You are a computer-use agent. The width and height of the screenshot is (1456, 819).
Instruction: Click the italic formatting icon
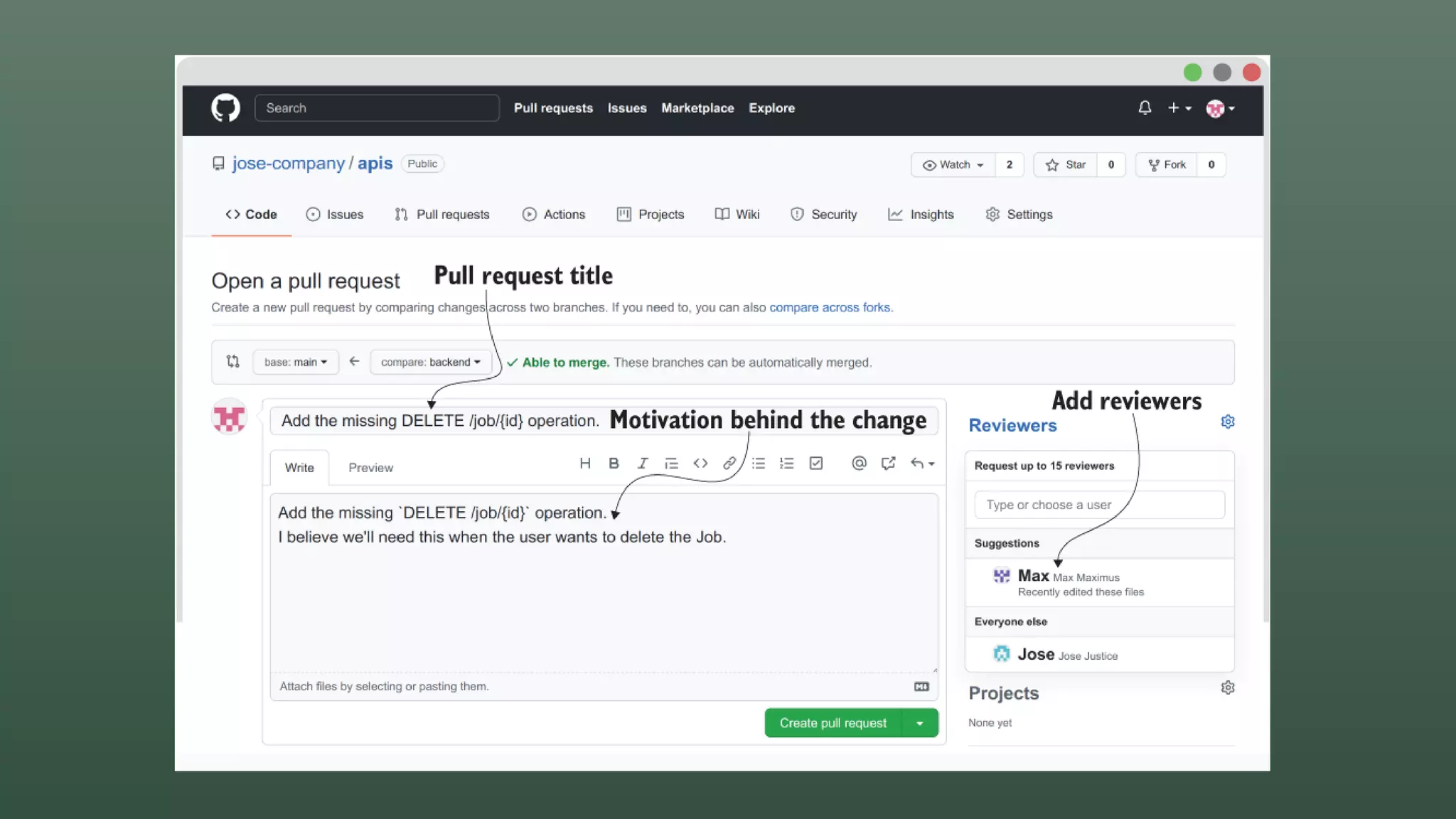pyautogui.click(x=643, y=464)
